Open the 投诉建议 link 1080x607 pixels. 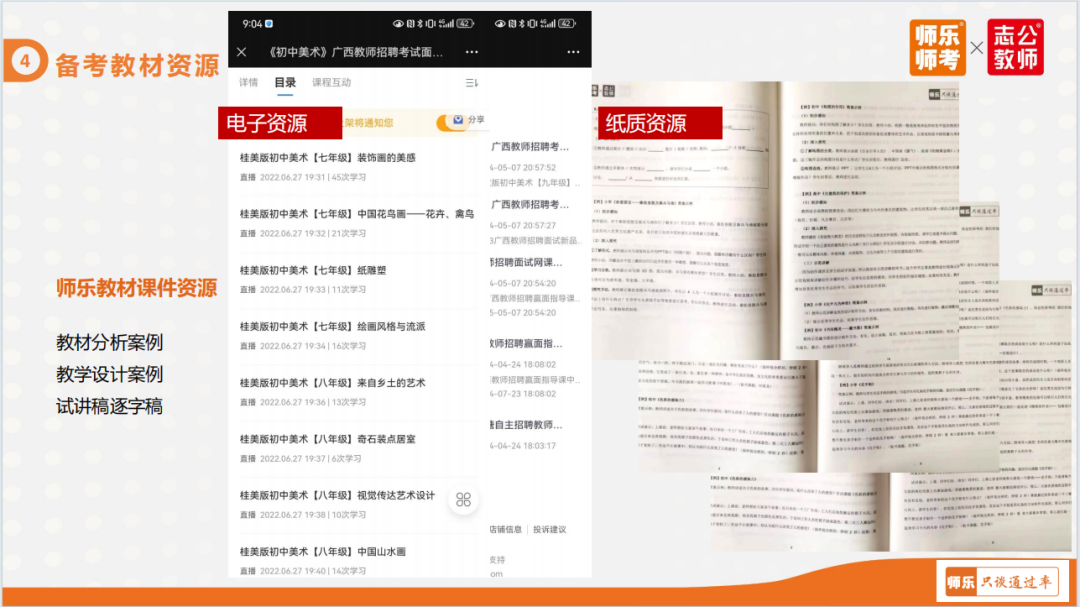click(550, 529)
